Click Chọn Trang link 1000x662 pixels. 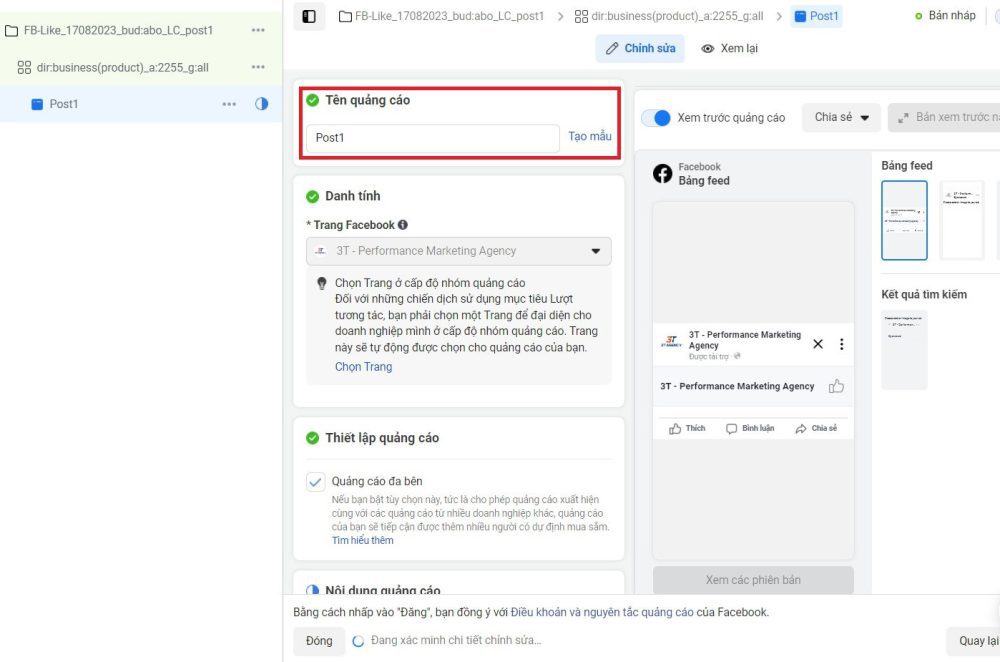tap(364, 367)
